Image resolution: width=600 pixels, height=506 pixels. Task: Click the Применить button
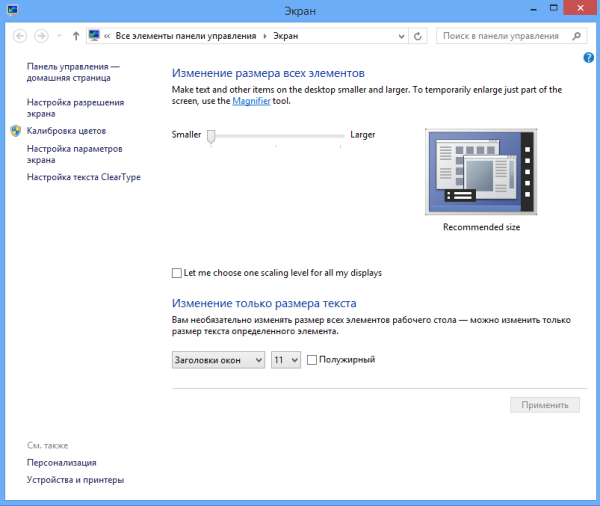(x=545, y=405)
